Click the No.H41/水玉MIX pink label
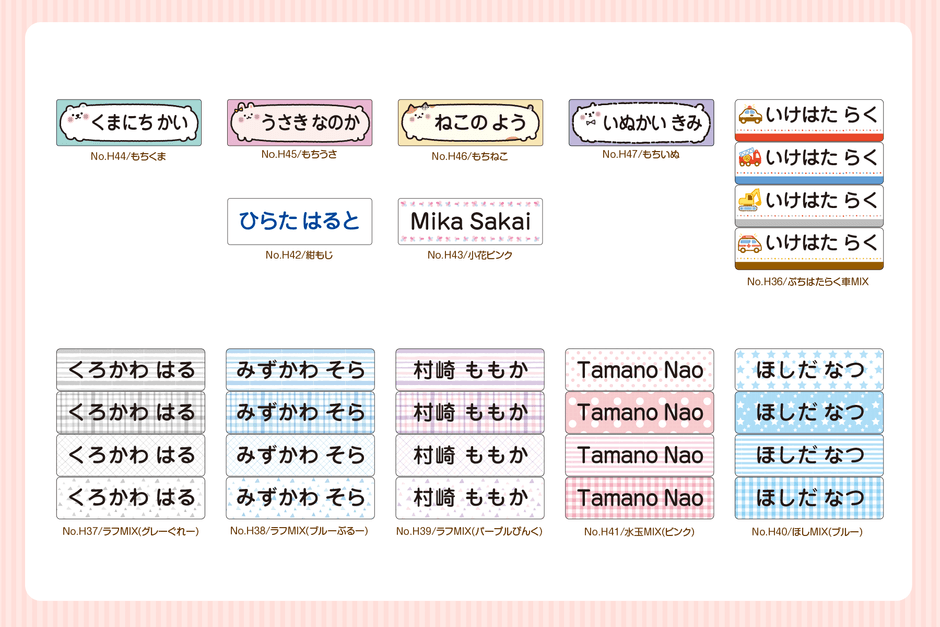Image resolution: width=940 pixels, height=627 pixels. coord(639,532)
